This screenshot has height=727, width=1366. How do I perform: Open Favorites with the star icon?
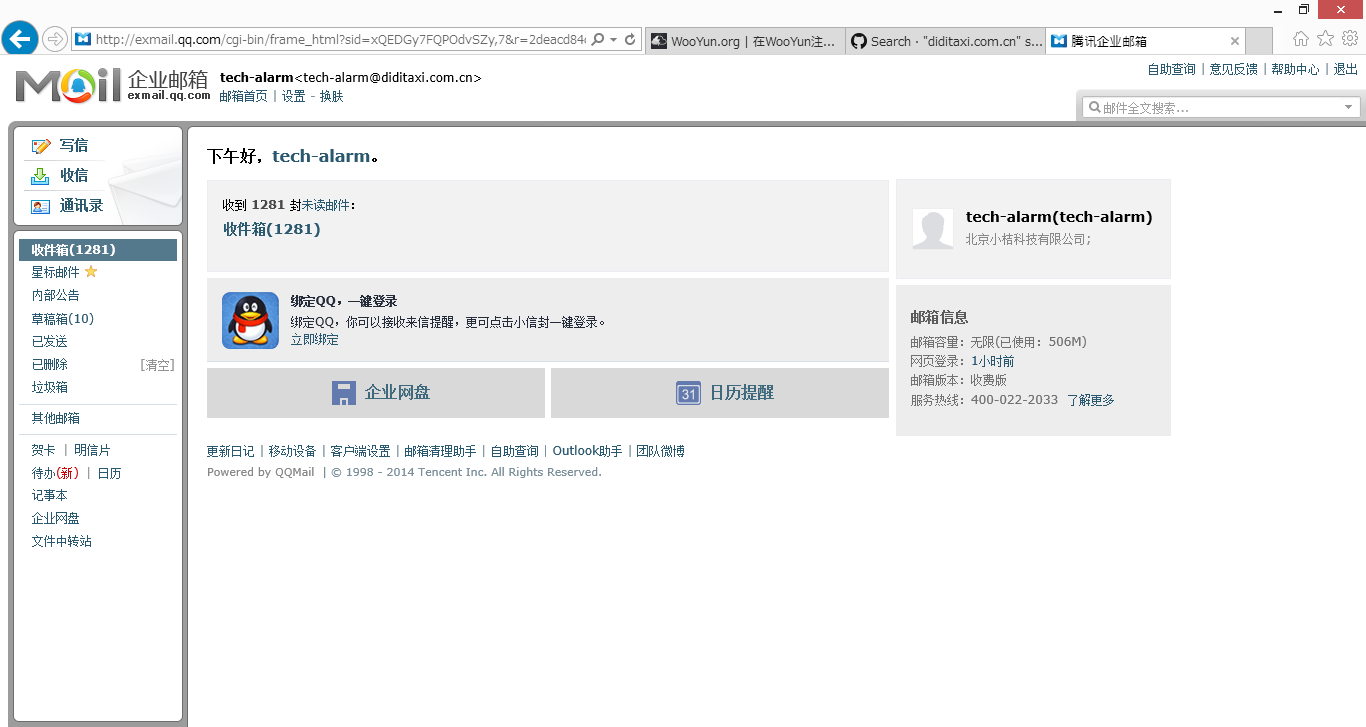point(1325,39)
